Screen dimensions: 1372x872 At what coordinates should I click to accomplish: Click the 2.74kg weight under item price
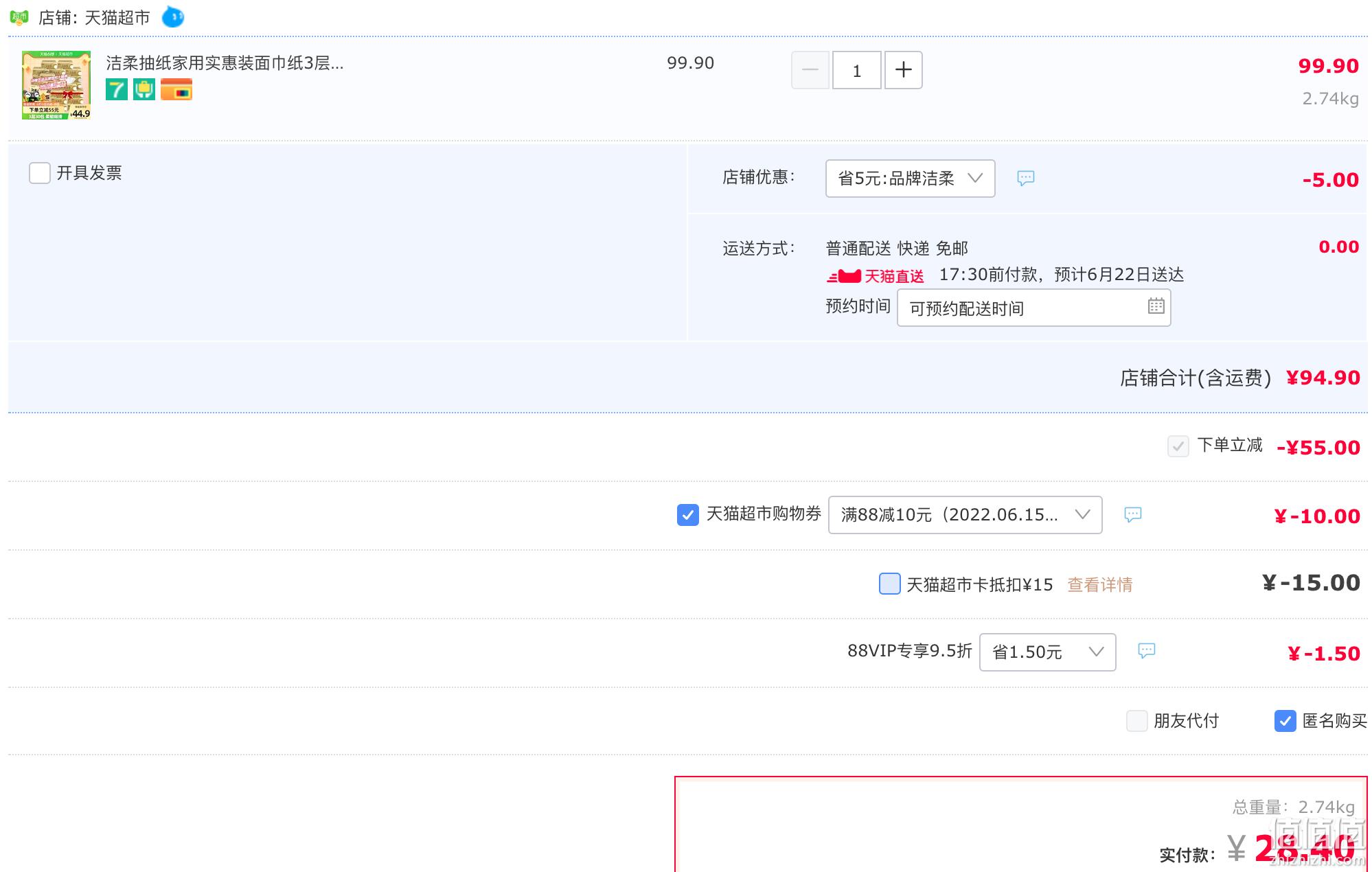1331,99
